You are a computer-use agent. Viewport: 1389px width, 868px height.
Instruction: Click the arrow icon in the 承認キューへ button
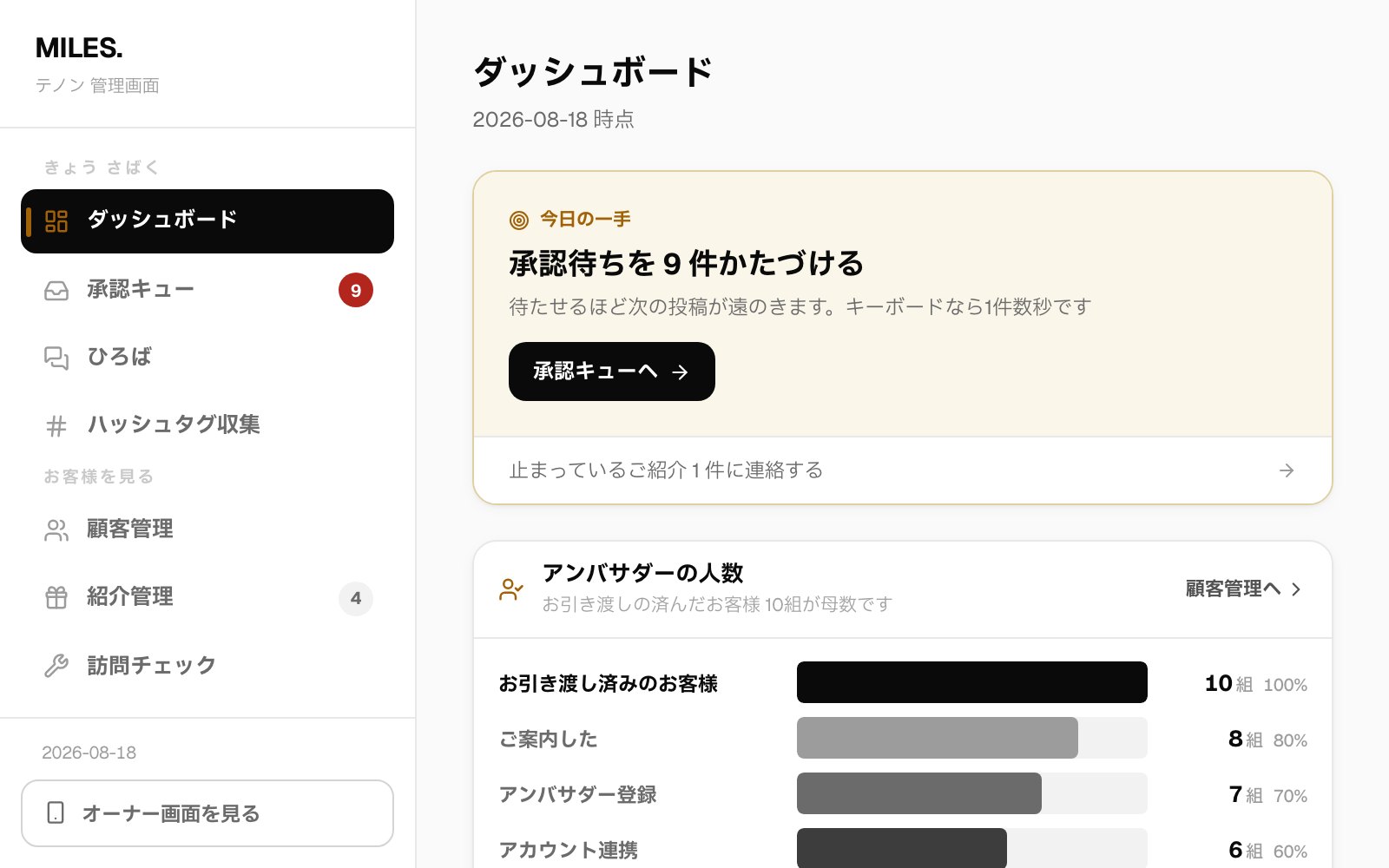pos(681,372)
